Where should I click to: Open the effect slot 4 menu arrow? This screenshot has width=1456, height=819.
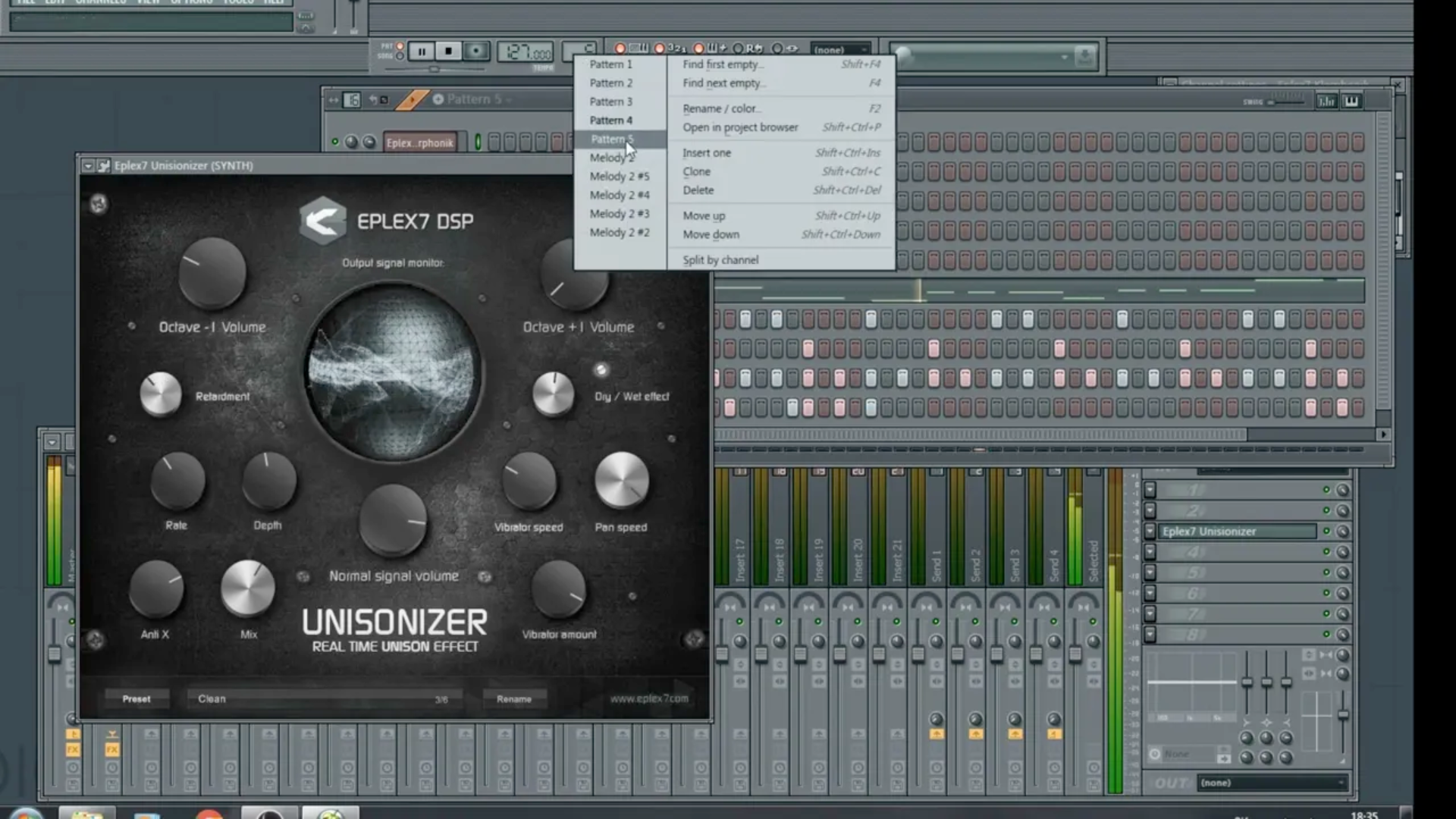[1150, 552]
